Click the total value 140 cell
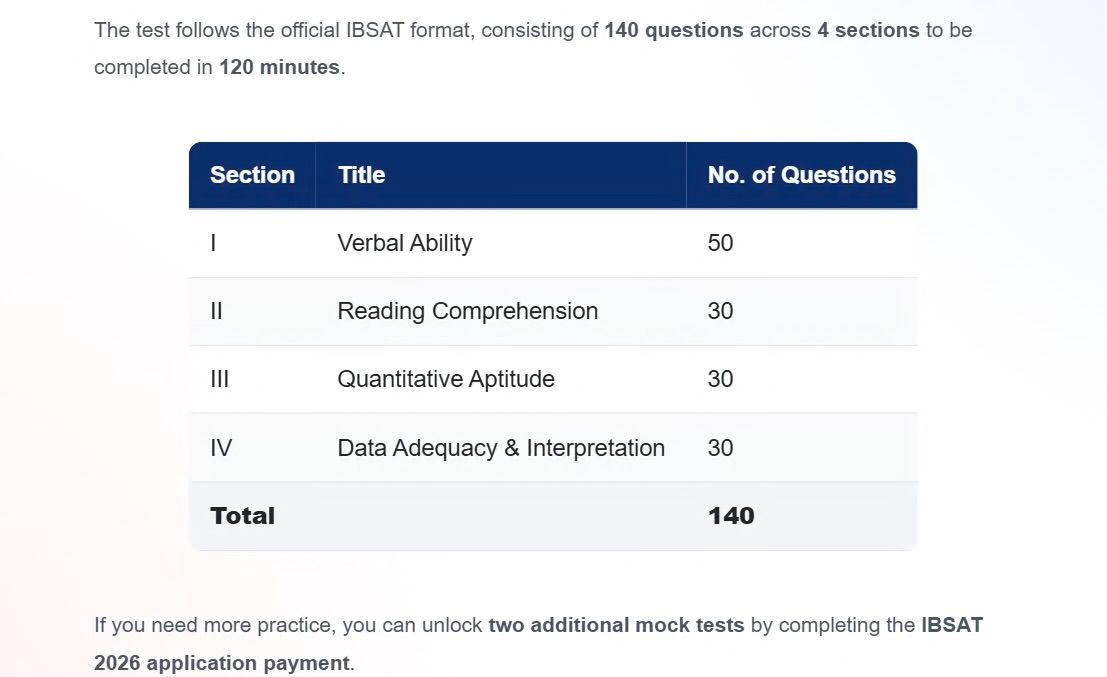Screen dimensions: 1107x677 point(801,516)
